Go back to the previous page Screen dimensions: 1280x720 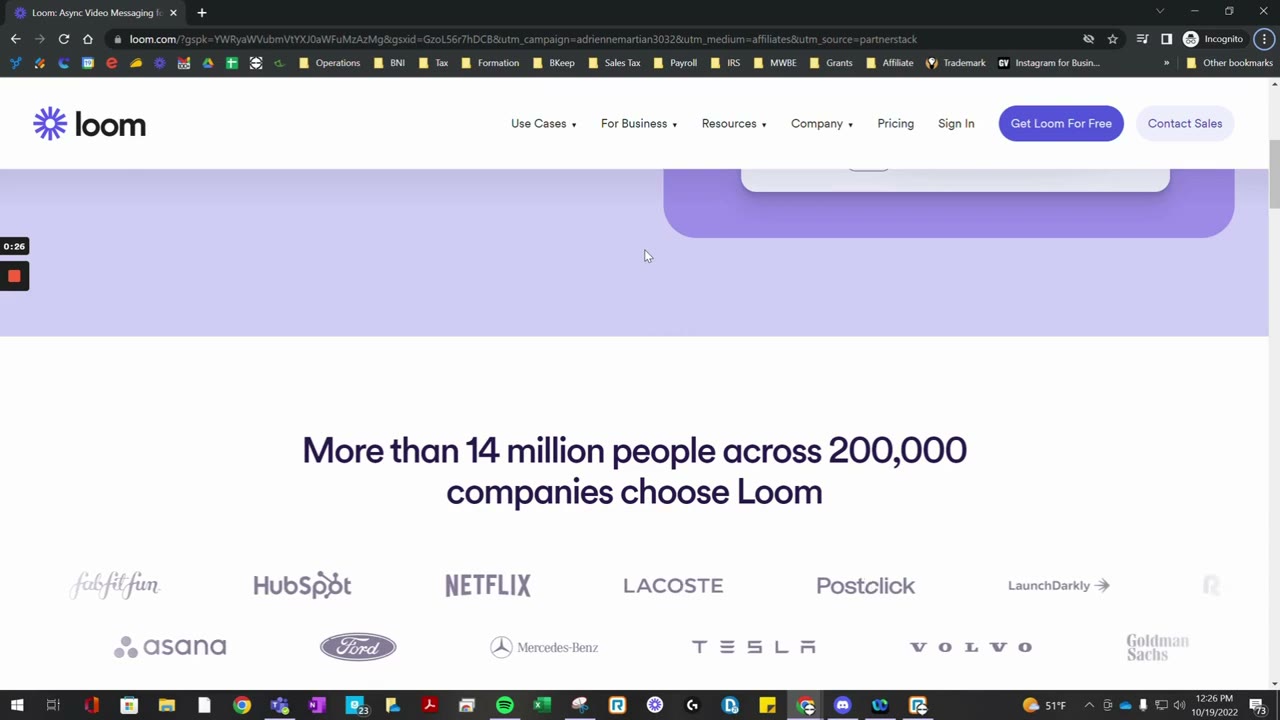click(x=16, y=39)
